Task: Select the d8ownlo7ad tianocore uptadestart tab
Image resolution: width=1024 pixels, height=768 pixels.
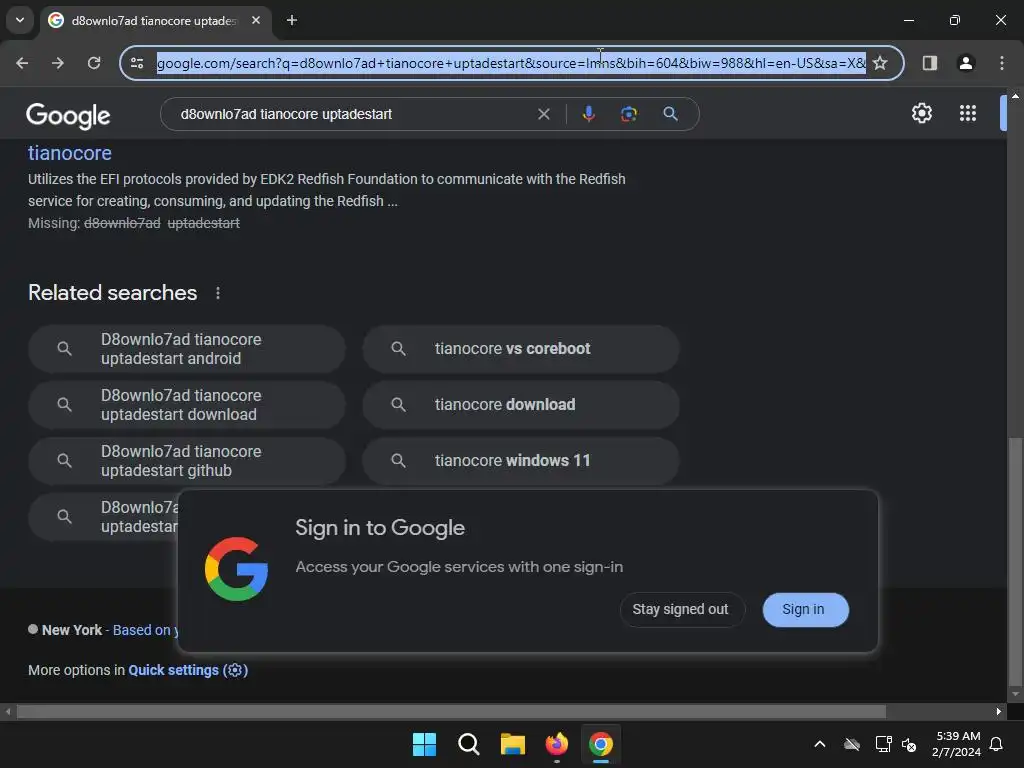Action: (155, 20)
